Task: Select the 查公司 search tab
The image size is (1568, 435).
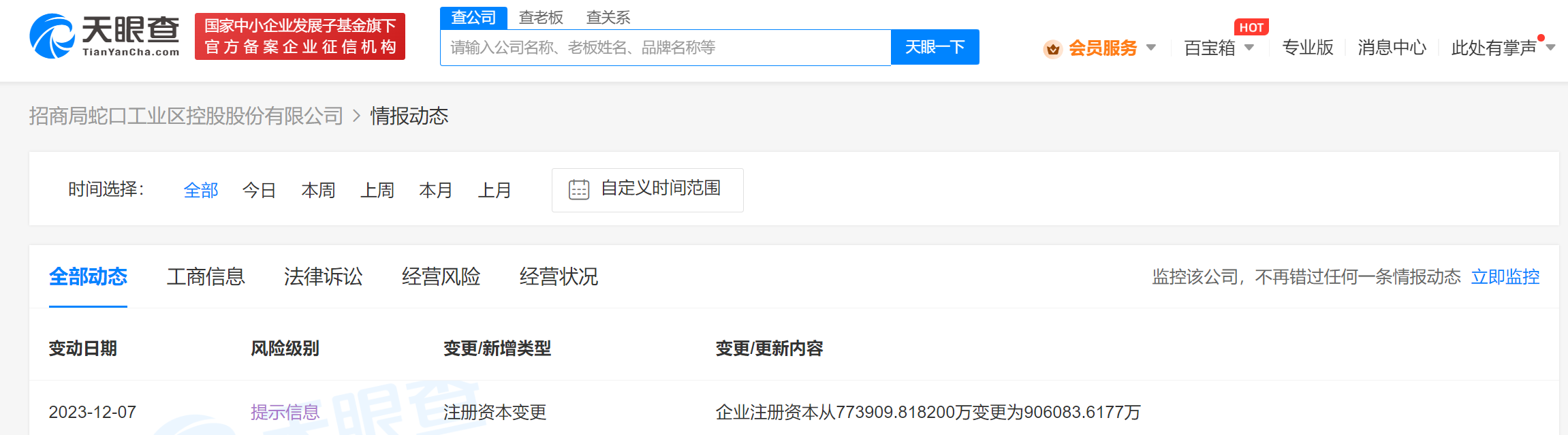Action: (x=473, y=18)
